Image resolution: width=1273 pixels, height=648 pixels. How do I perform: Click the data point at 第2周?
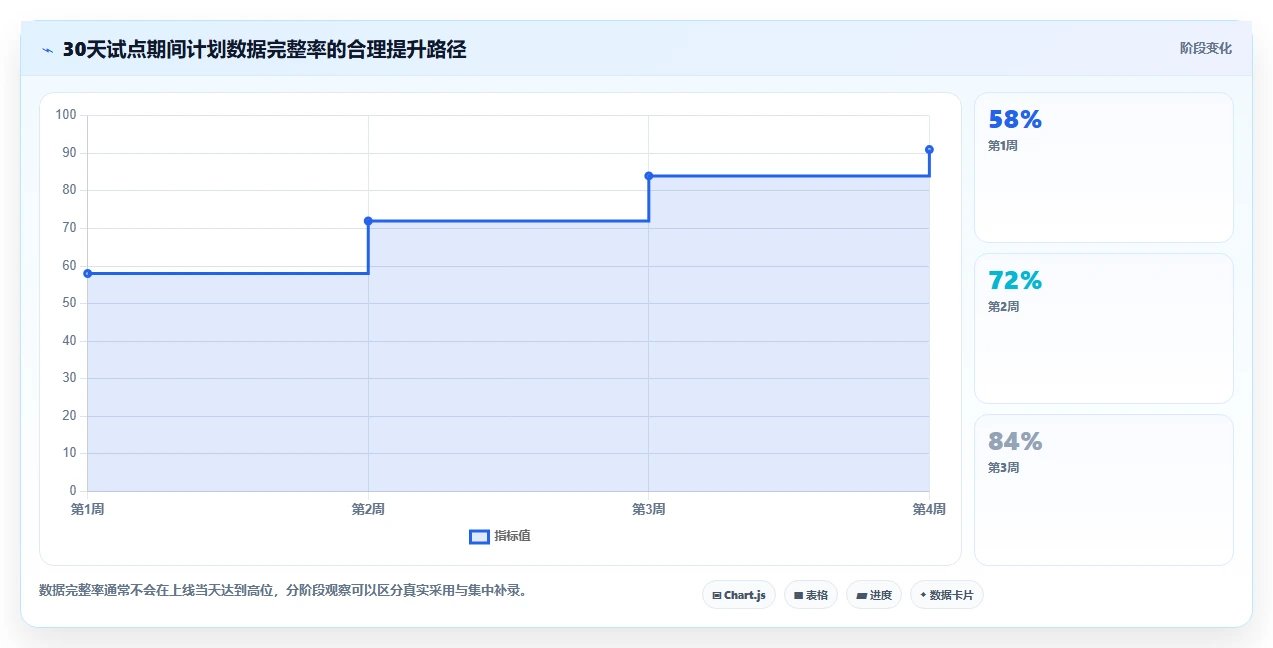[368, 221]
